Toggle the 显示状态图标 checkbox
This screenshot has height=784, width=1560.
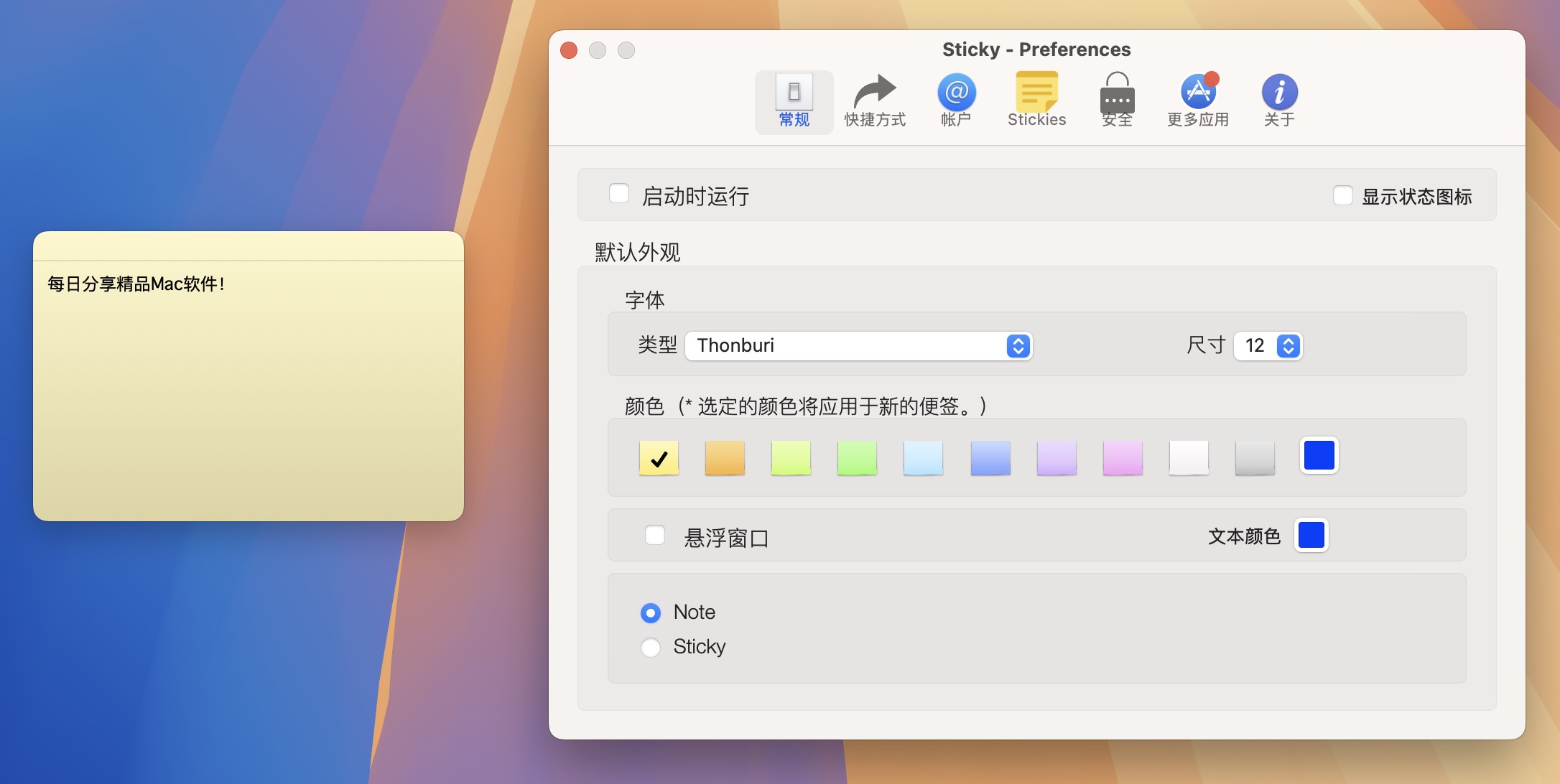pyautogui.click(x=1342, y=195)
